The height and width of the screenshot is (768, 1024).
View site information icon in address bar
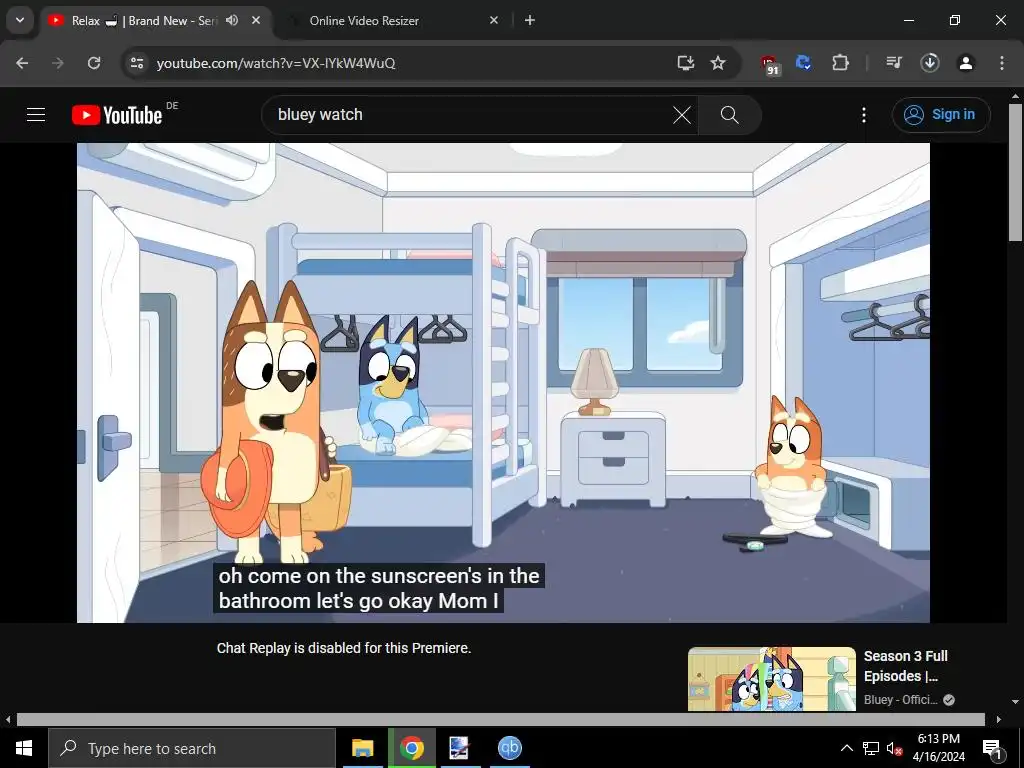(x=136, y=63)
